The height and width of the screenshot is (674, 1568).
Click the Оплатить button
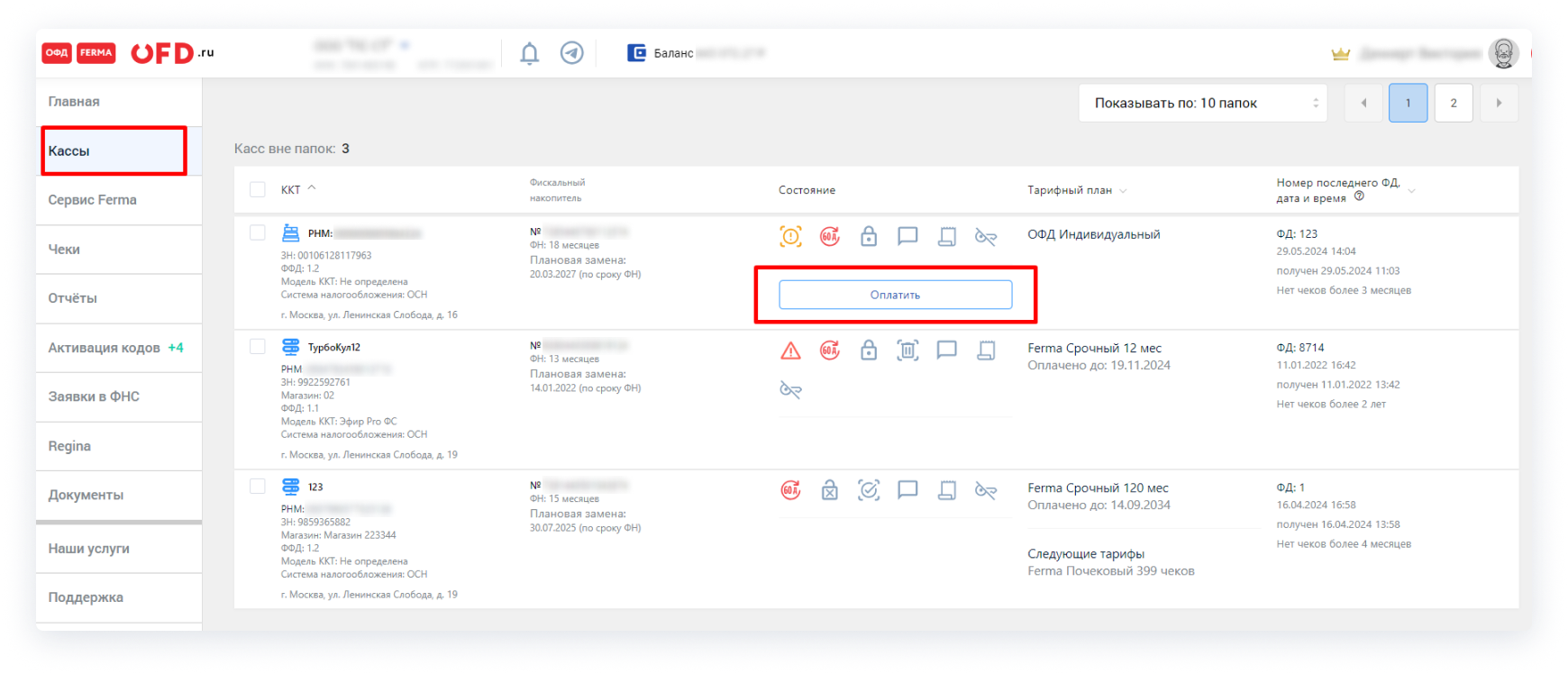click(895, 295)
